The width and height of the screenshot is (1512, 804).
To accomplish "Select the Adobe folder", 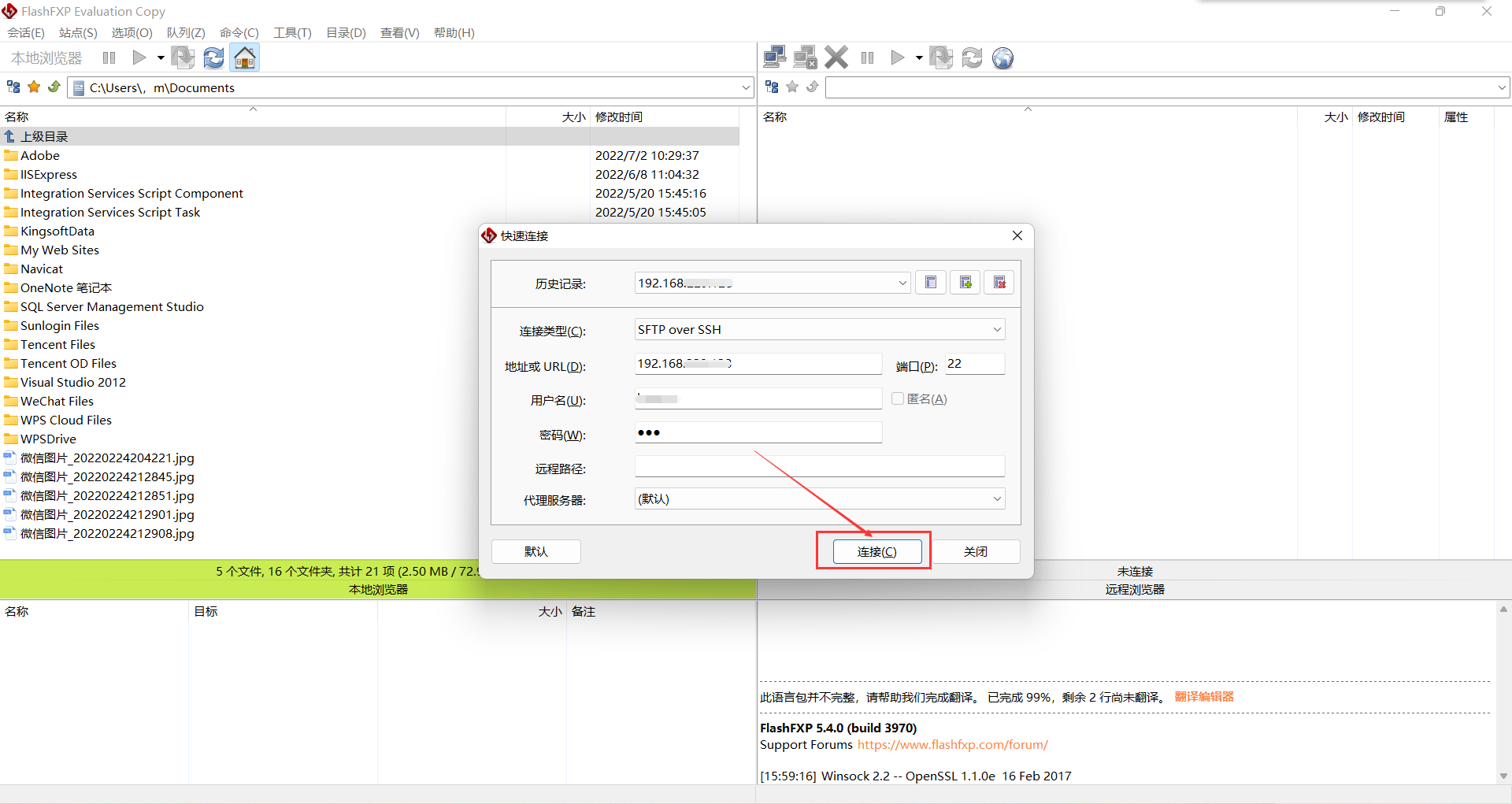I will [x=40, y=155].
